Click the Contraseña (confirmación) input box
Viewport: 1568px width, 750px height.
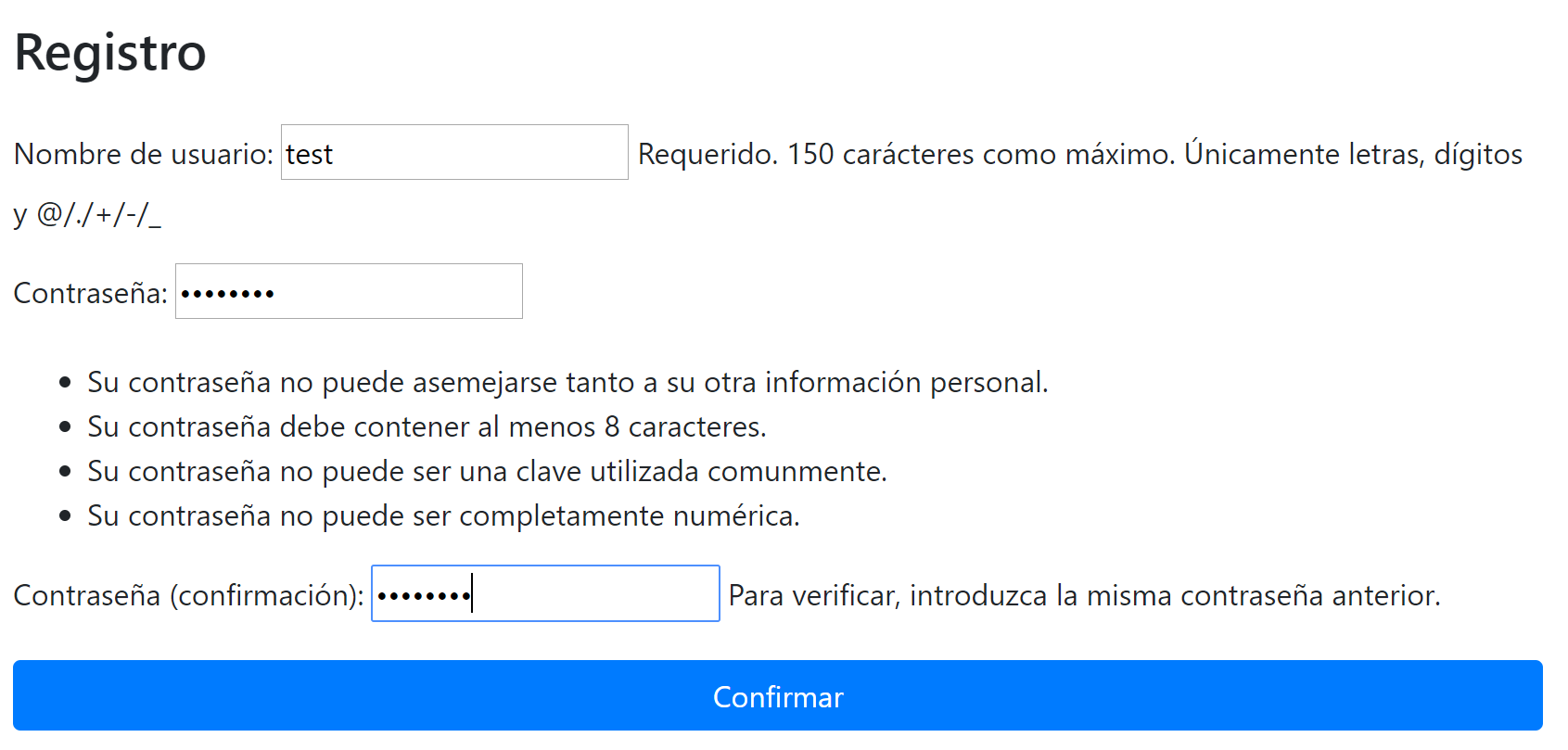click(545, 593)
